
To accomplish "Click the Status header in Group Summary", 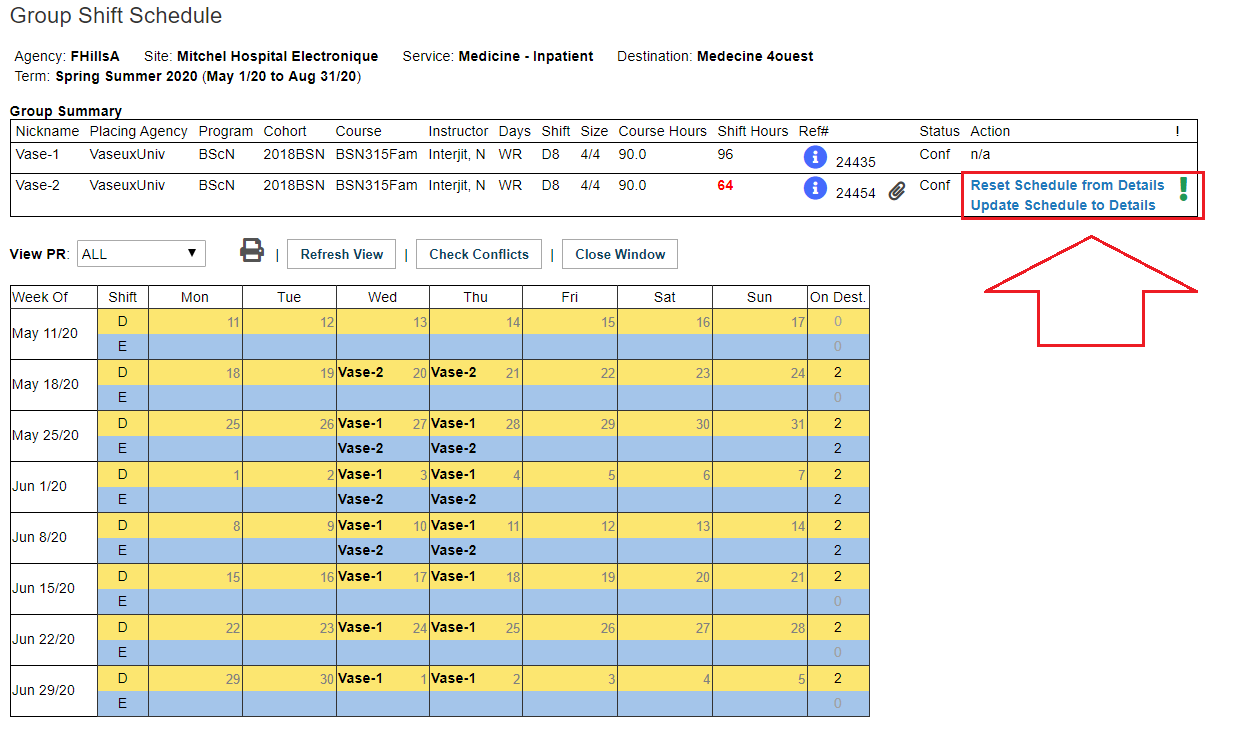I will pyautogui.click(x=939, y=131).
